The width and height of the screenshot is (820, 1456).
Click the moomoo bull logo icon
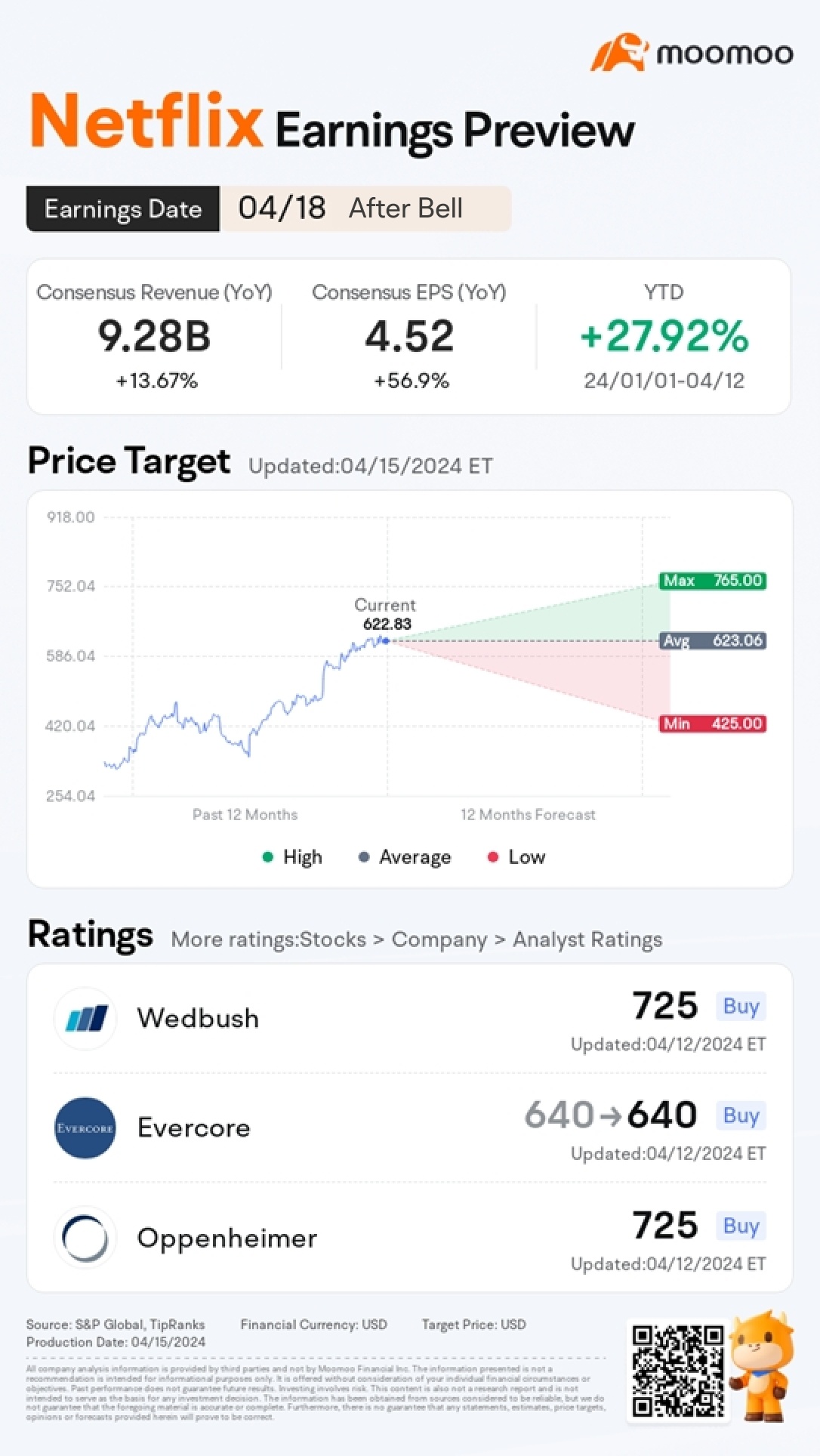click(620, 52)
